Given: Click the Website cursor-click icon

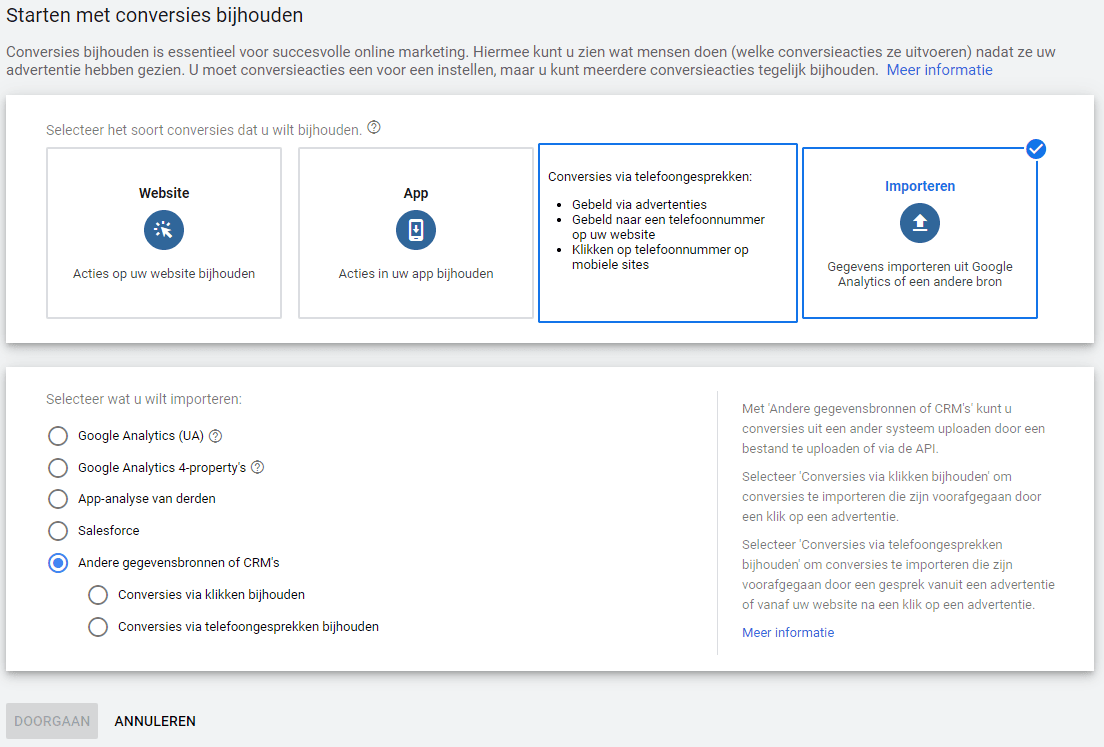Looking at the screenshot, I should pos(164,230).
